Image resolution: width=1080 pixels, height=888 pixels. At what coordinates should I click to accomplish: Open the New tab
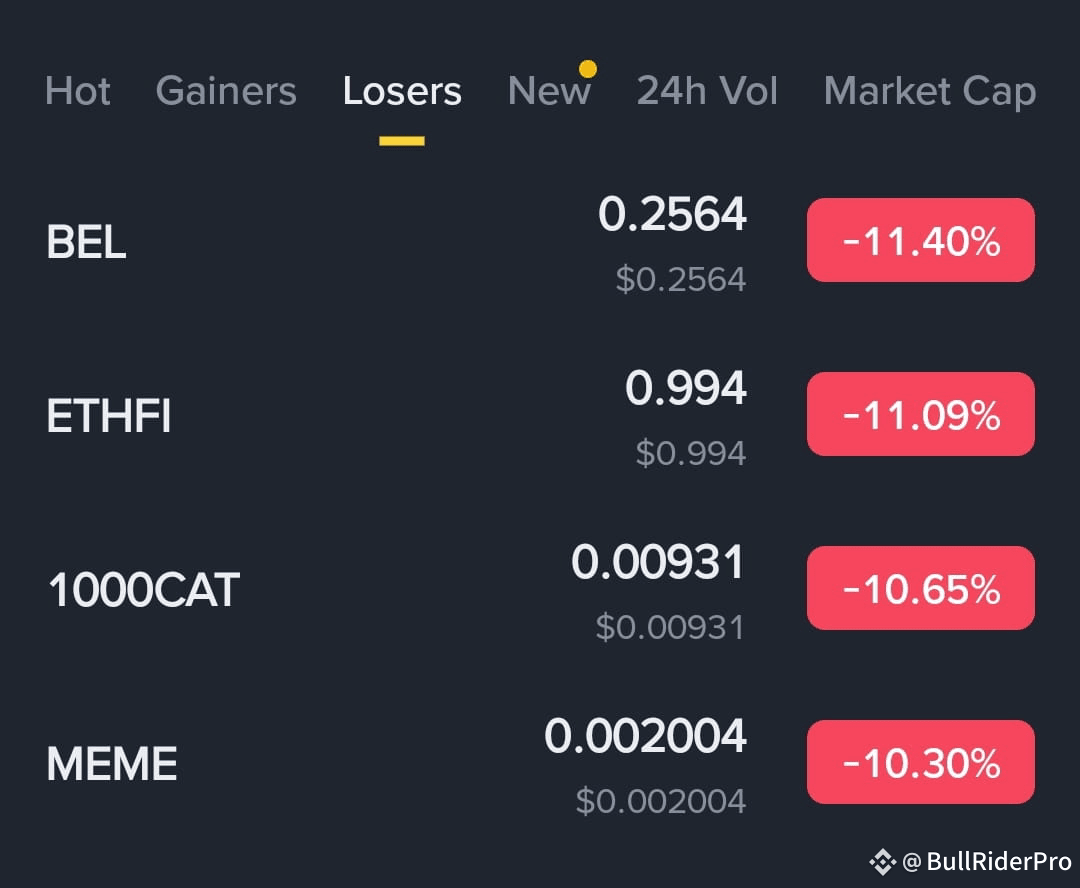click(x=549, y=91)
